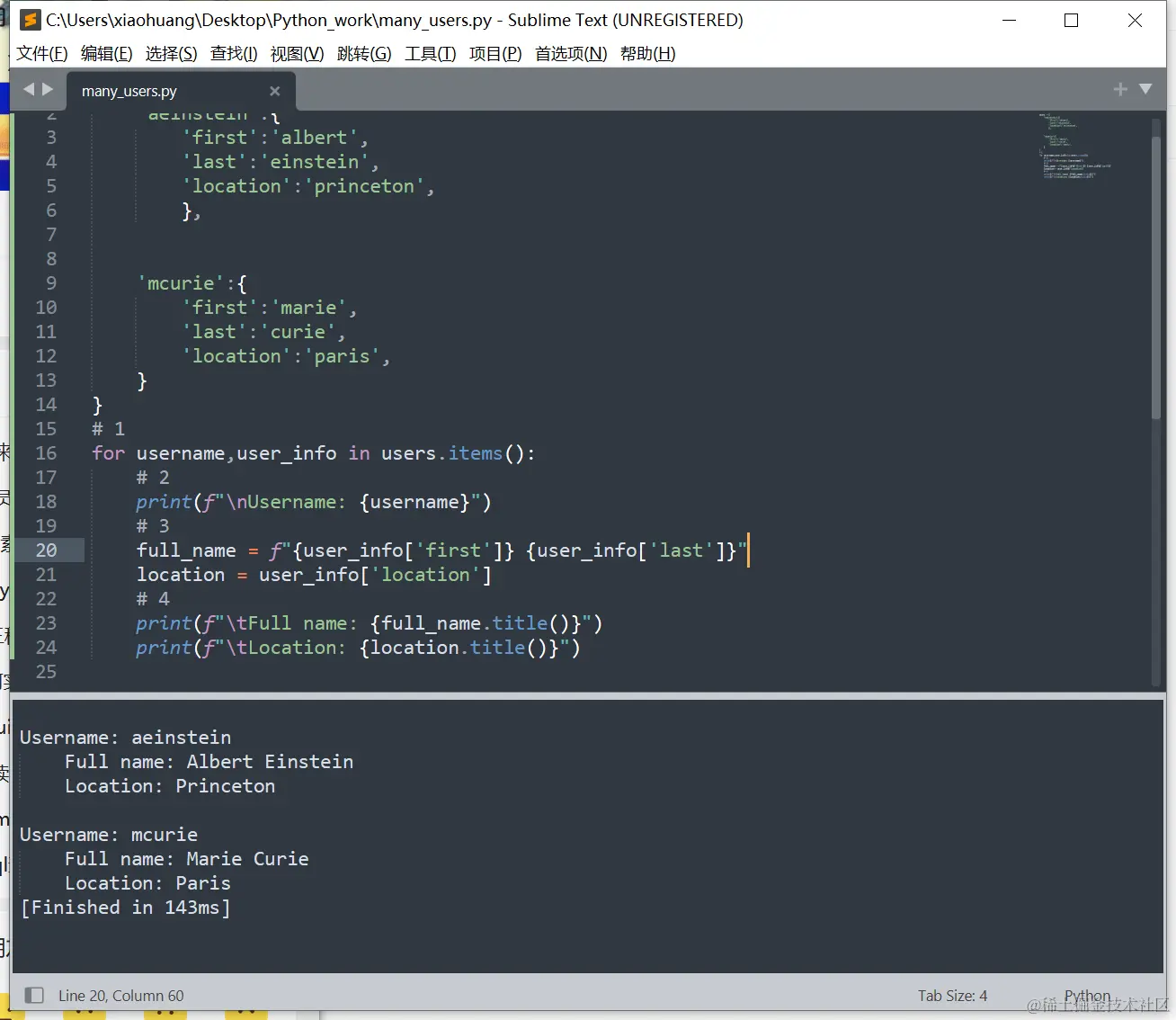Open the 跳转(G) menu
This screenshot has width=1176, height=1020.
[x=364, y=54]
